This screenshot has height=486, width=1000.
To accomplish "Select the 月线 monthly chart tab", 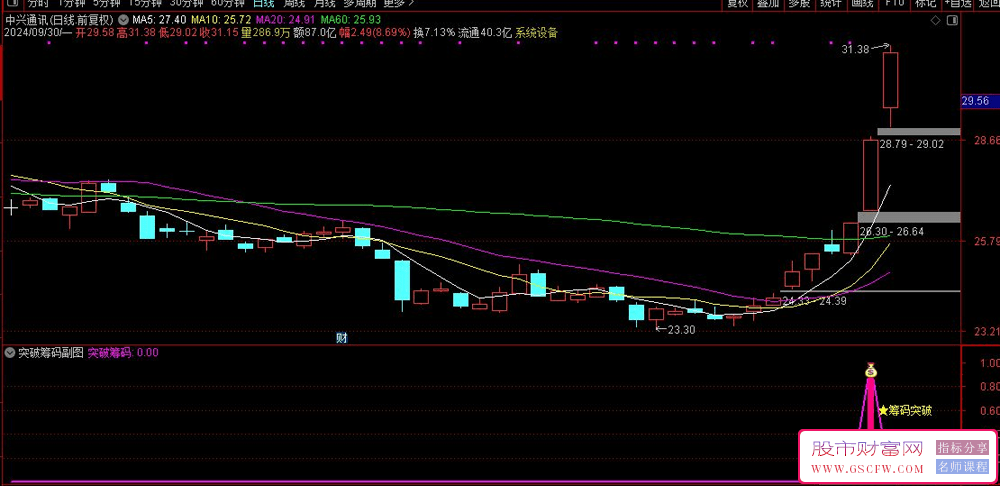I will point(326,3).
